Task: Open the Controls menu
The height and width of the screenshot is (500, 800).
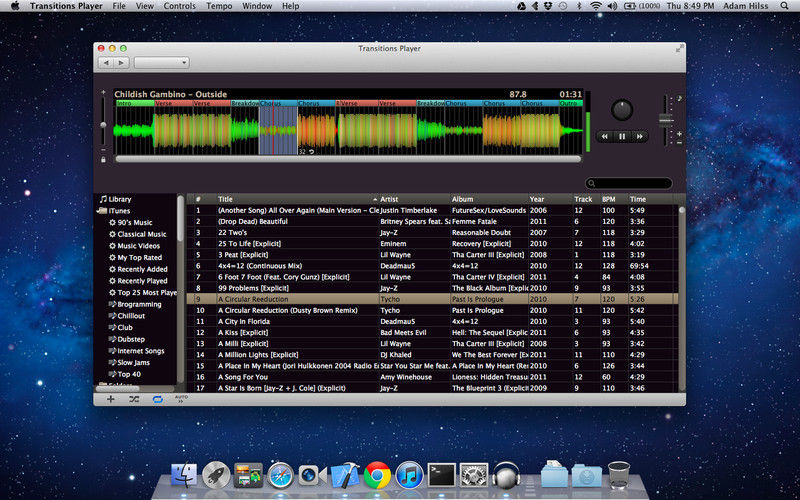Action: [180, 6]
